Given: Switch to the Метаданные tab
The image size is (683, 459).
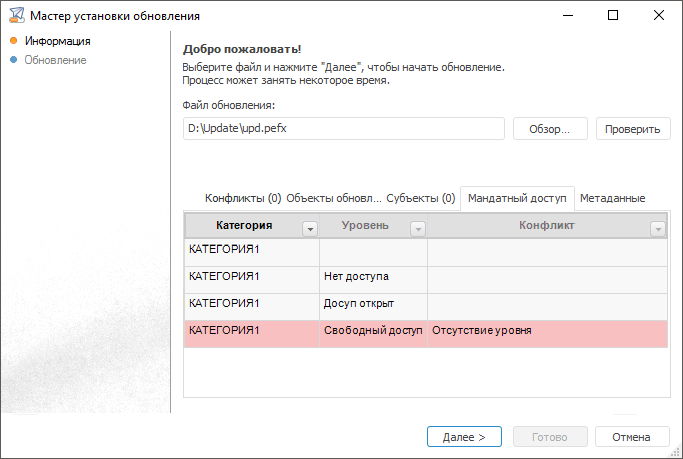Looking at the screenshot, I should point(612,198).
